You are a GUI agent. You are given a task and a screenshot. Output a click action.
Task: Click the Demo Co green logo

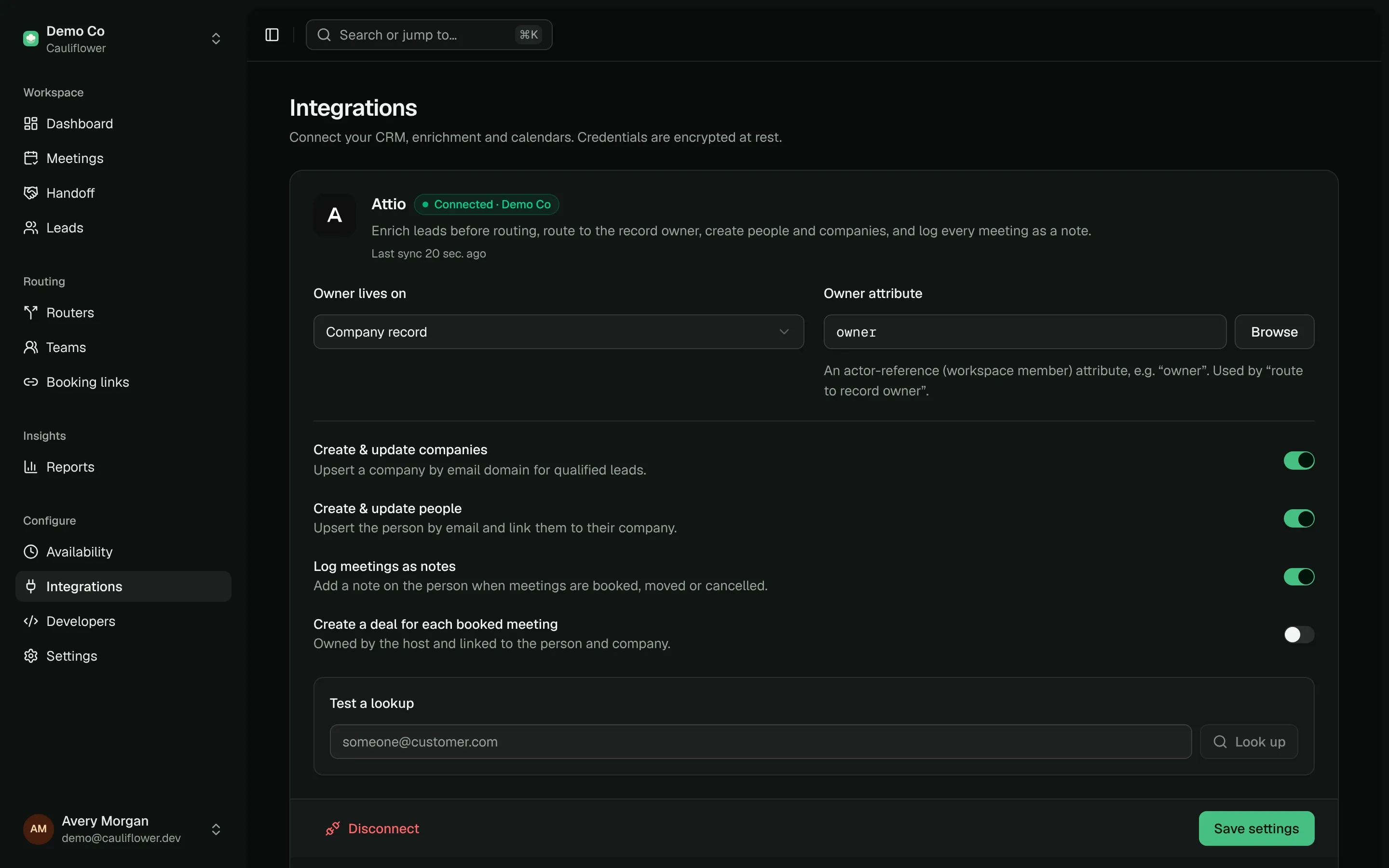31,39
